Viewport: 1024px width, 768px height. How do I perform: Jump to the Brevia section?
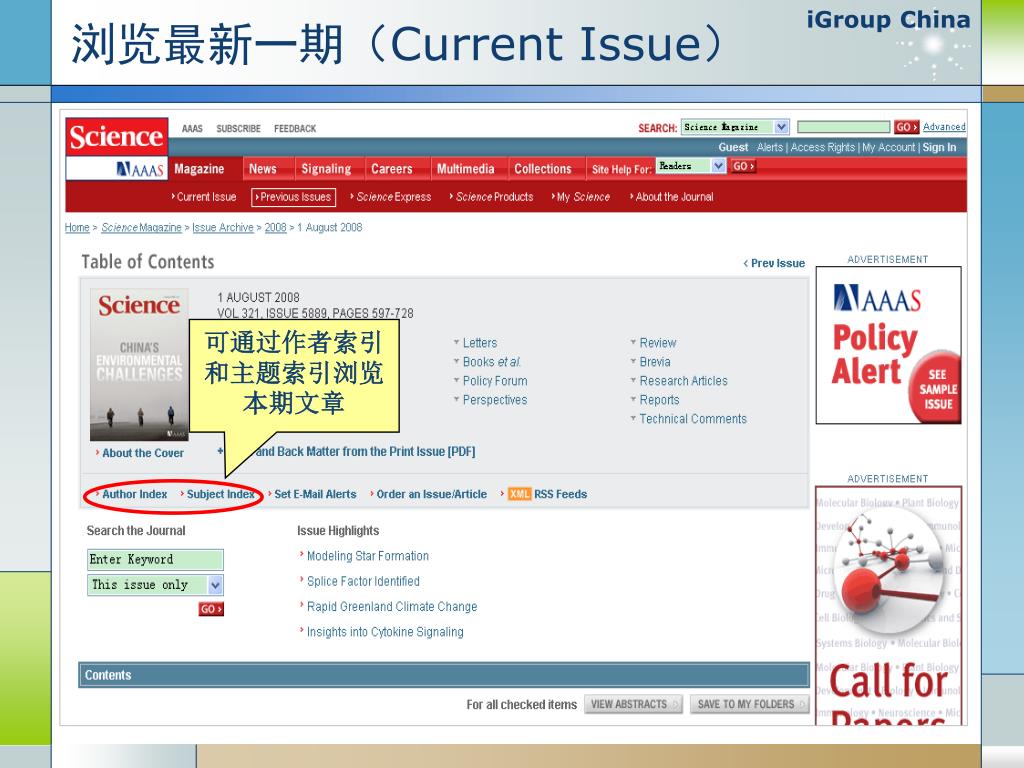[x=654, y=362]
